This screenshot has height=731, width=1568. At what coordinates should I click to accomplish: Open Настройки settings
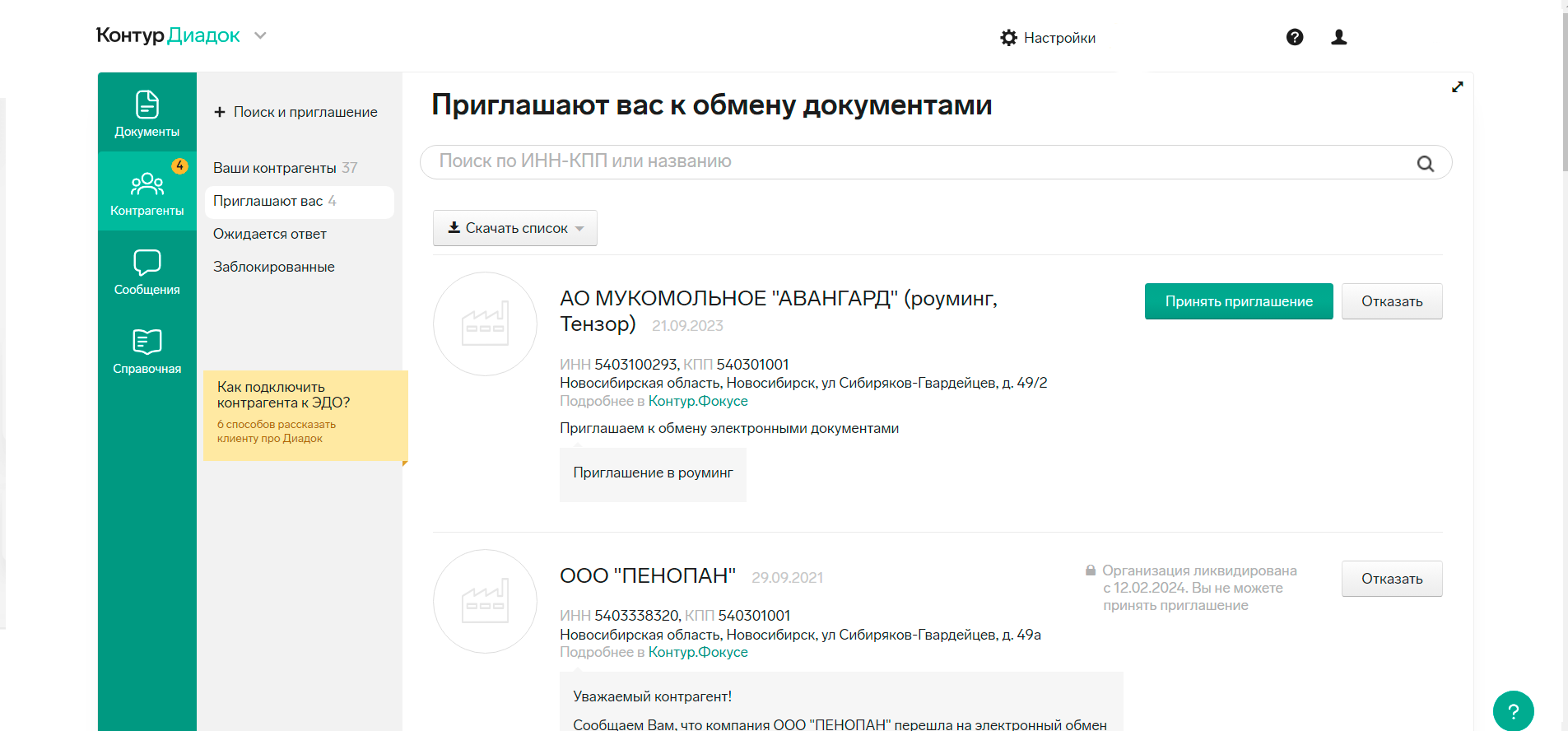point(1047,38)
